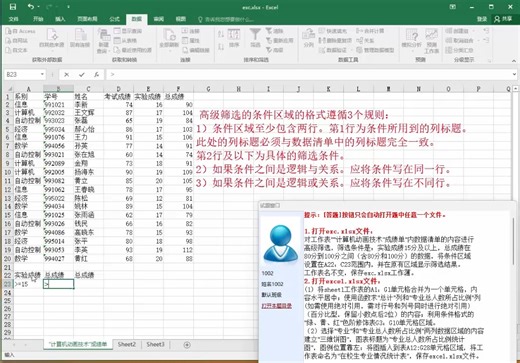Click the Save icon in the title bar
520x363 pixels.
(x=13, y=7)
